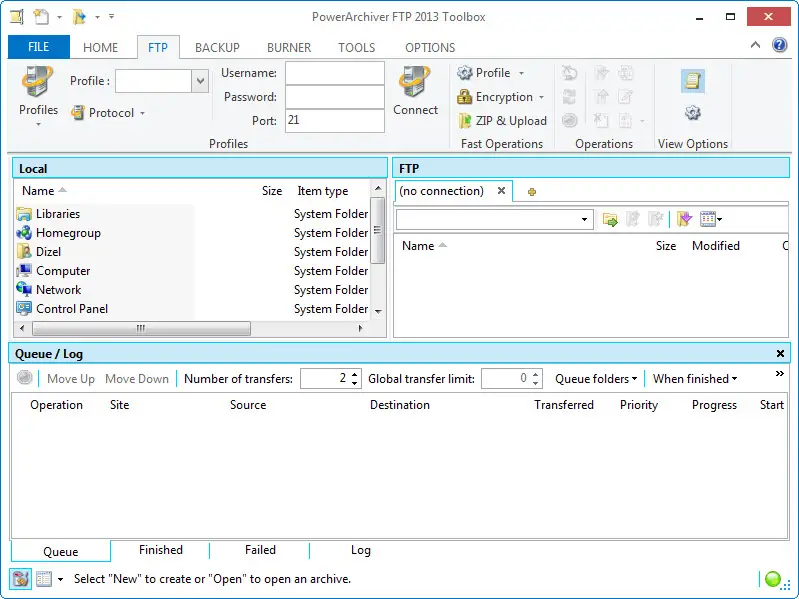Click the go-to-folder icon in the FTP toolbar
This screenshot has width=799, height=599.
coord(610,220)
